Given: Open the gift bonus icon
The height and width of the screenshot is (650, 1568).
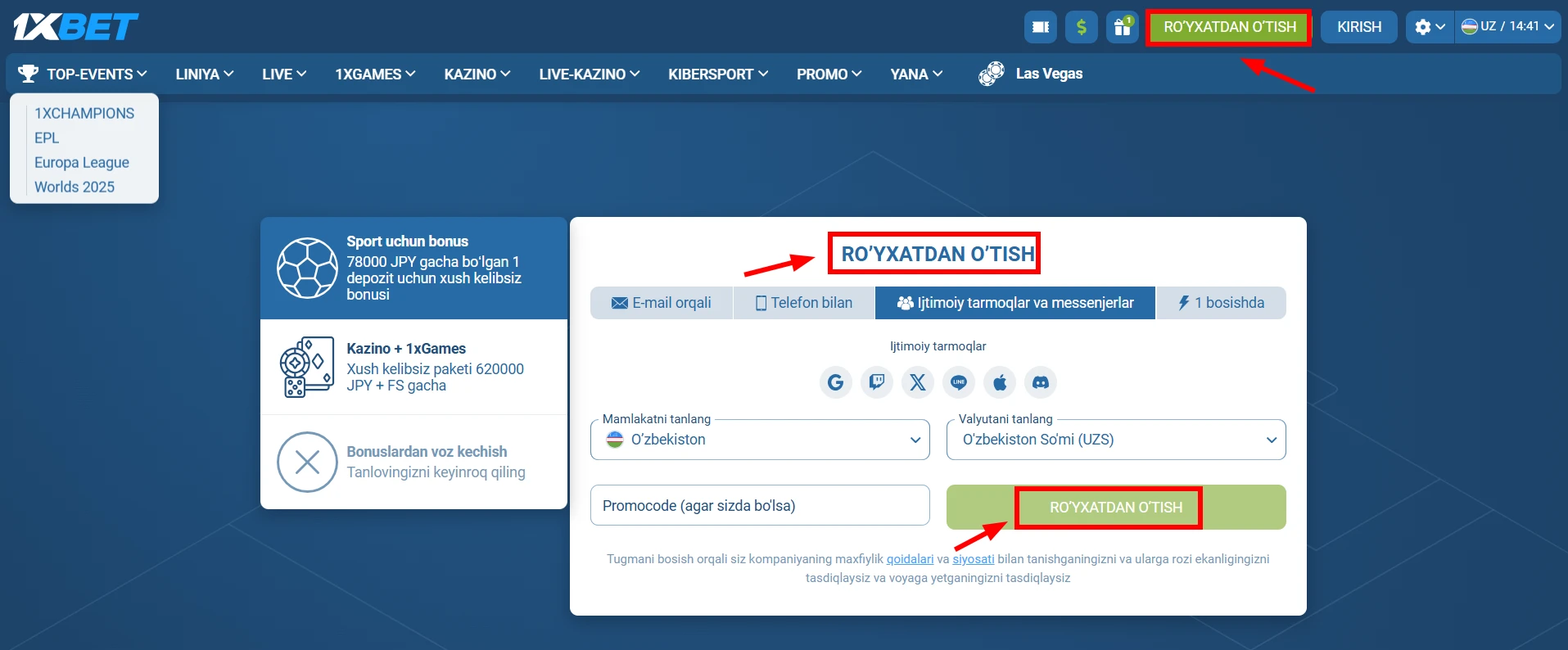Looking at the screenshot, I should pos(1123,27).
